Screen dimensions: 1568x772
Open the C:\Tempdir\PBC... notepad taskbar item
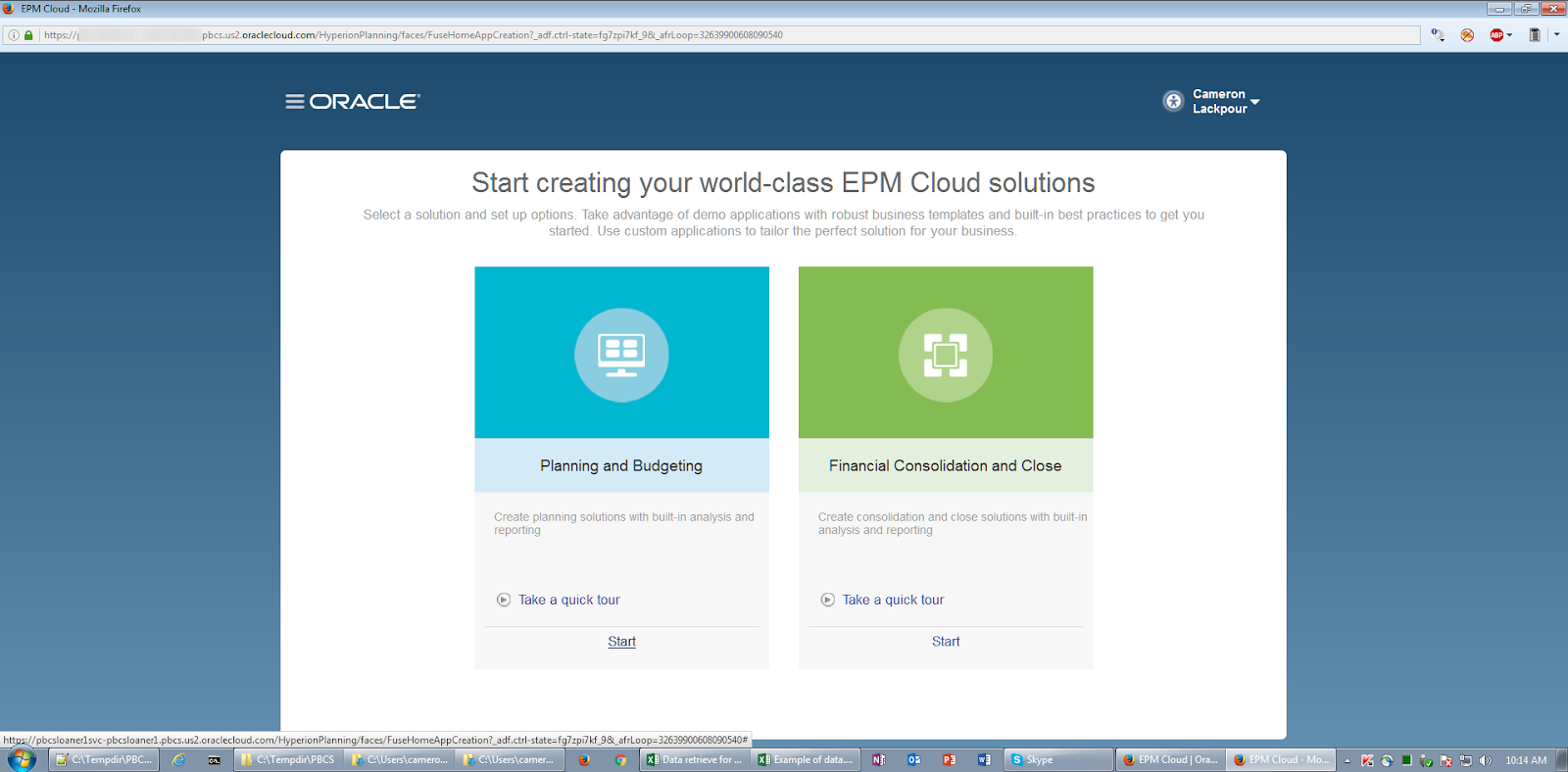click(103, 759)
